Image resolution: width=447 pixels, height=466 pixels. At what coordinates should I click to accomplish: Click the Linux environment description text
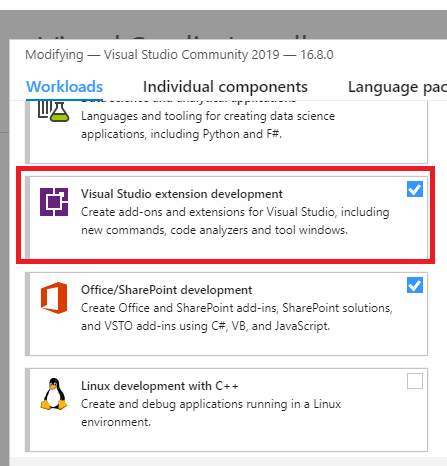[x=211, y=413]
